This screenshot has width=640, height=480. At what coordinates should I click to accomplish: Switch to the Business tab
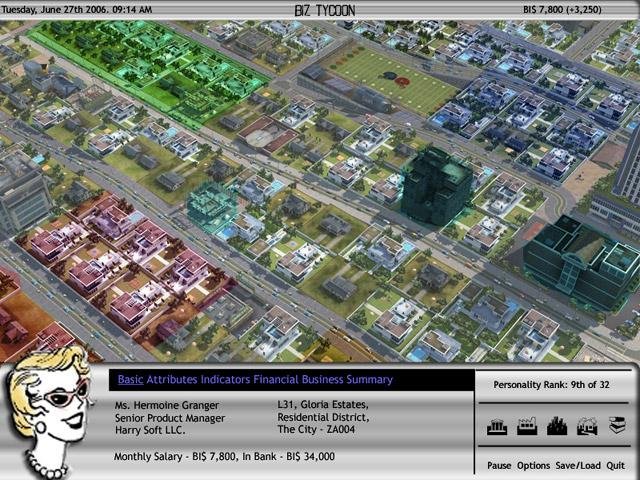322,380
